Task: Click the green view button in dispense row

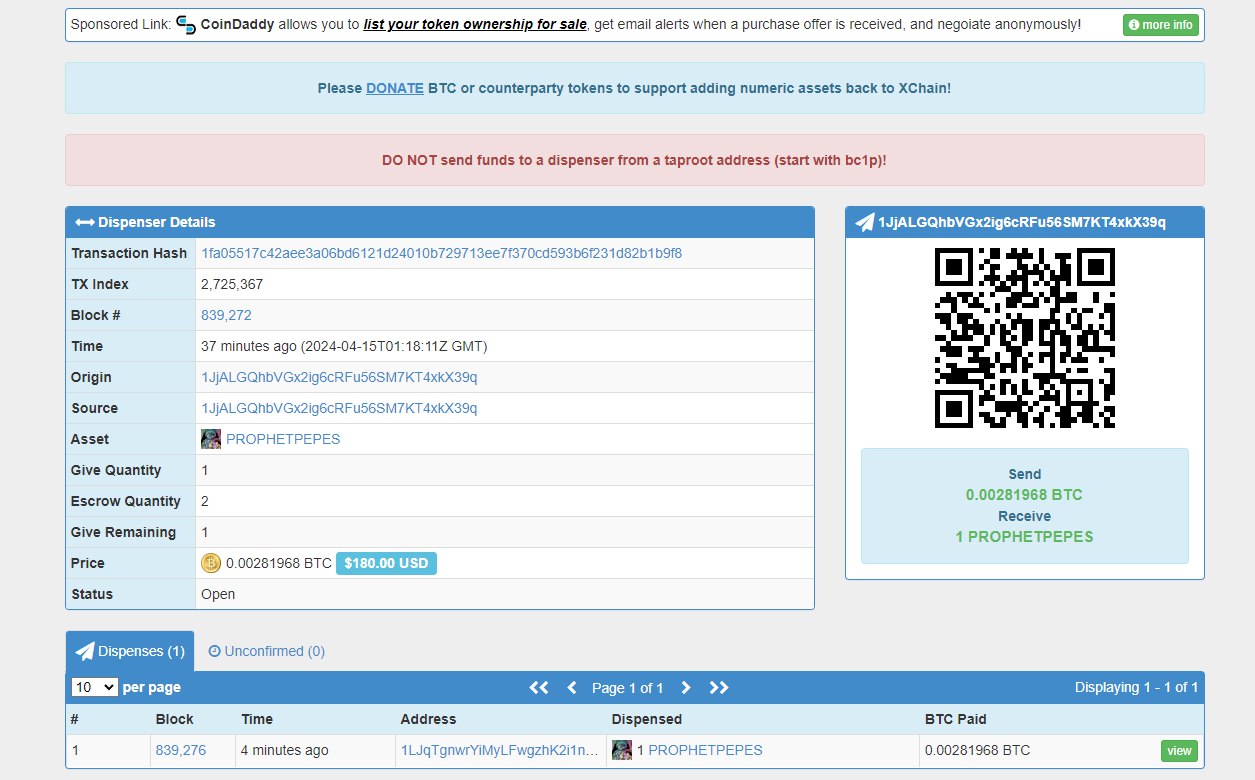Action: [x=1179, y=751]
